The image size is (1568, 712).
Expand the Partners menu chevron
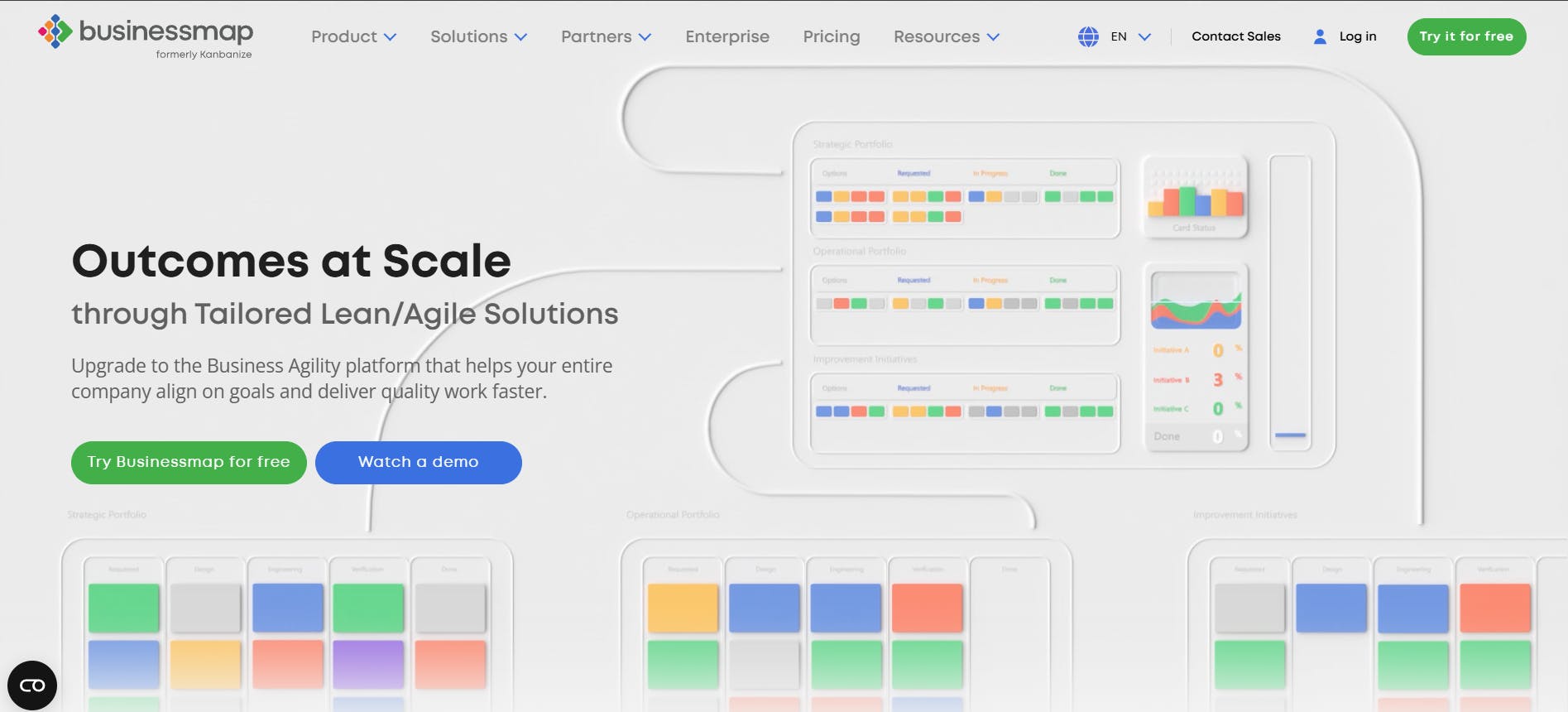(x=645, y=37)
